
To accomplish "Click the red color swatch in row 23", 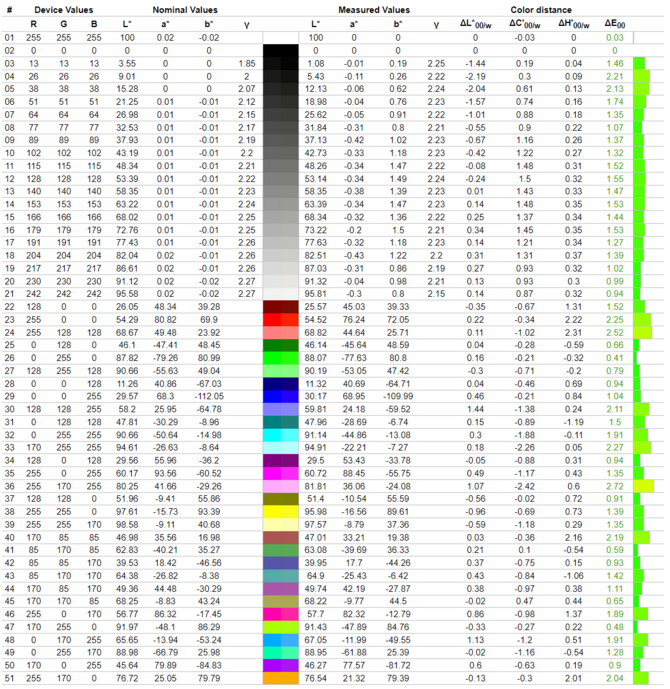I will click(x=281, y=319).
